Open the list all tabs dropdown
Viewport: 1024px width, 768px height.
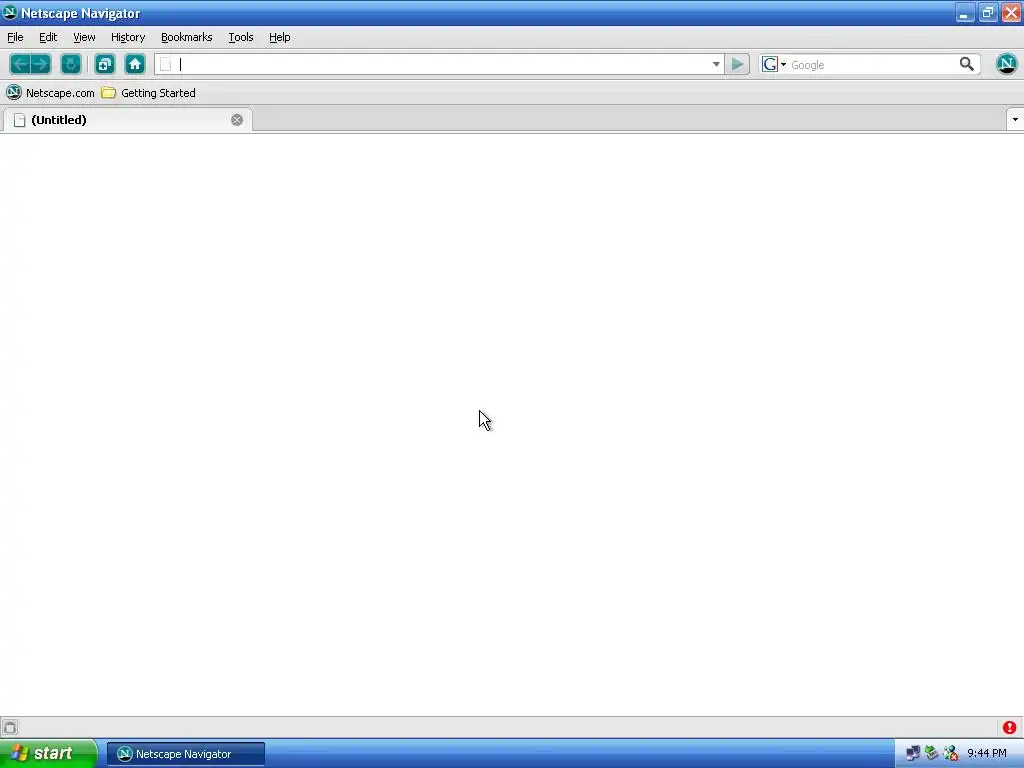click(1015, 120)
